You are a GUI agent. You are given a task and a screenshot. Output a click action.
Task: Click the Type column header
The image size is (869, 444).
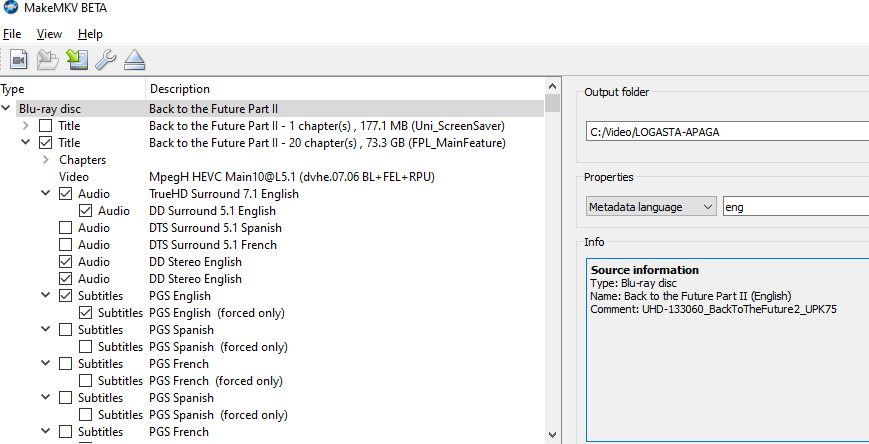tap(73, 89)
